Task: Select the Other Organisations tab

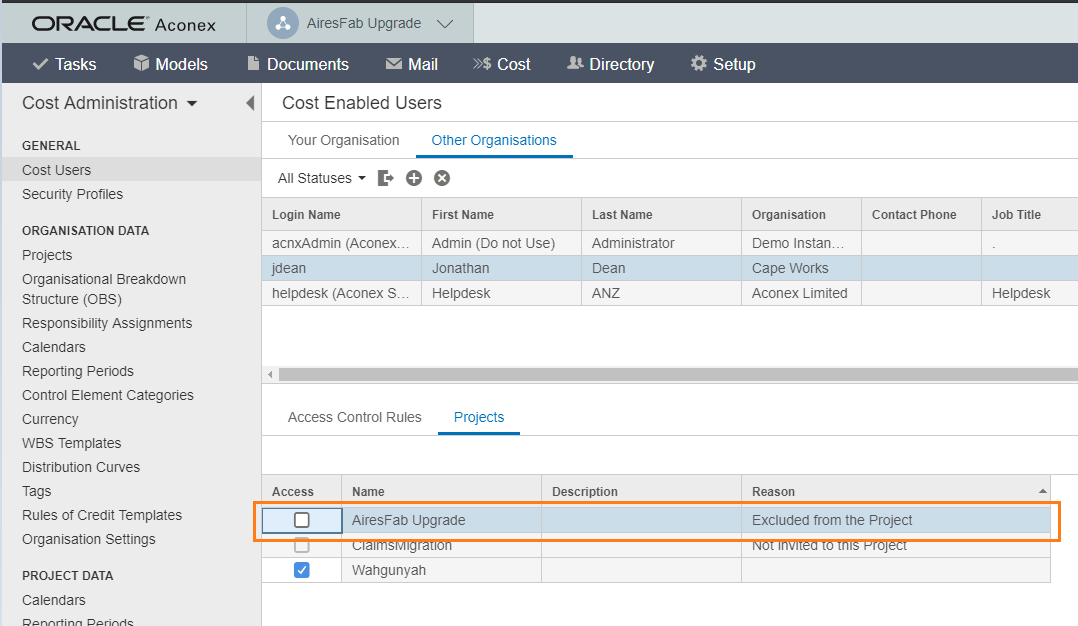Action: tap(494, 140)
